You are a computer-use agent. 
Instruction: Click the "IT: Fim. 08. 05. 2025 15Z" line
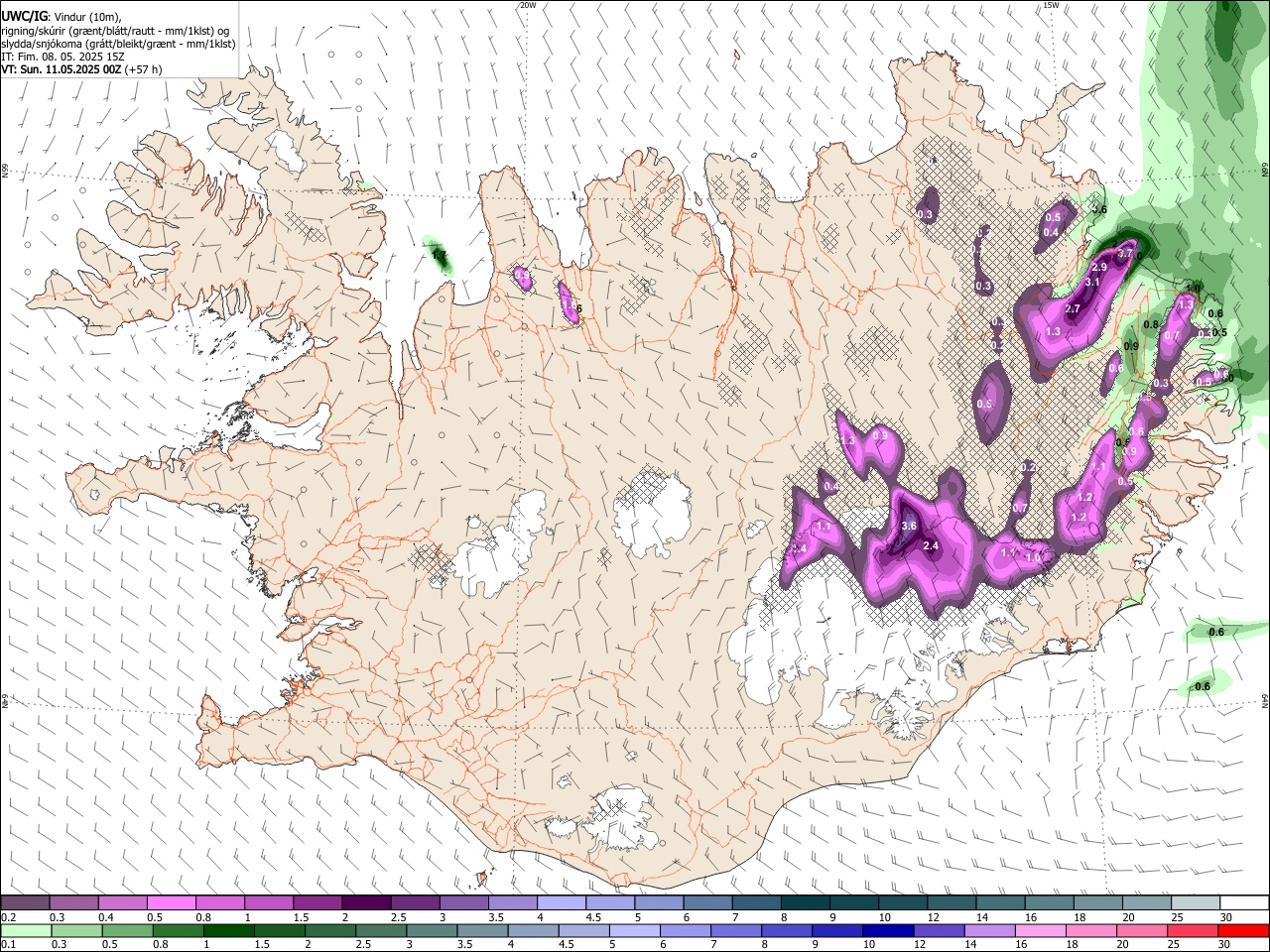point(63,57)
